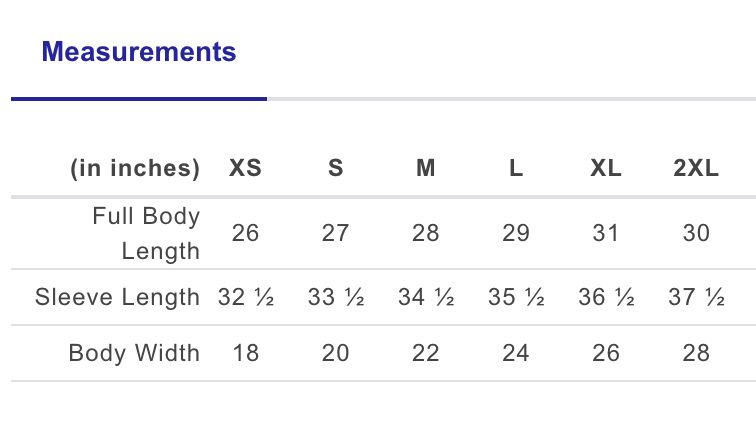
Task: Select M Sleeve Length value 34 ½
Action: click(x=426, y=297)
